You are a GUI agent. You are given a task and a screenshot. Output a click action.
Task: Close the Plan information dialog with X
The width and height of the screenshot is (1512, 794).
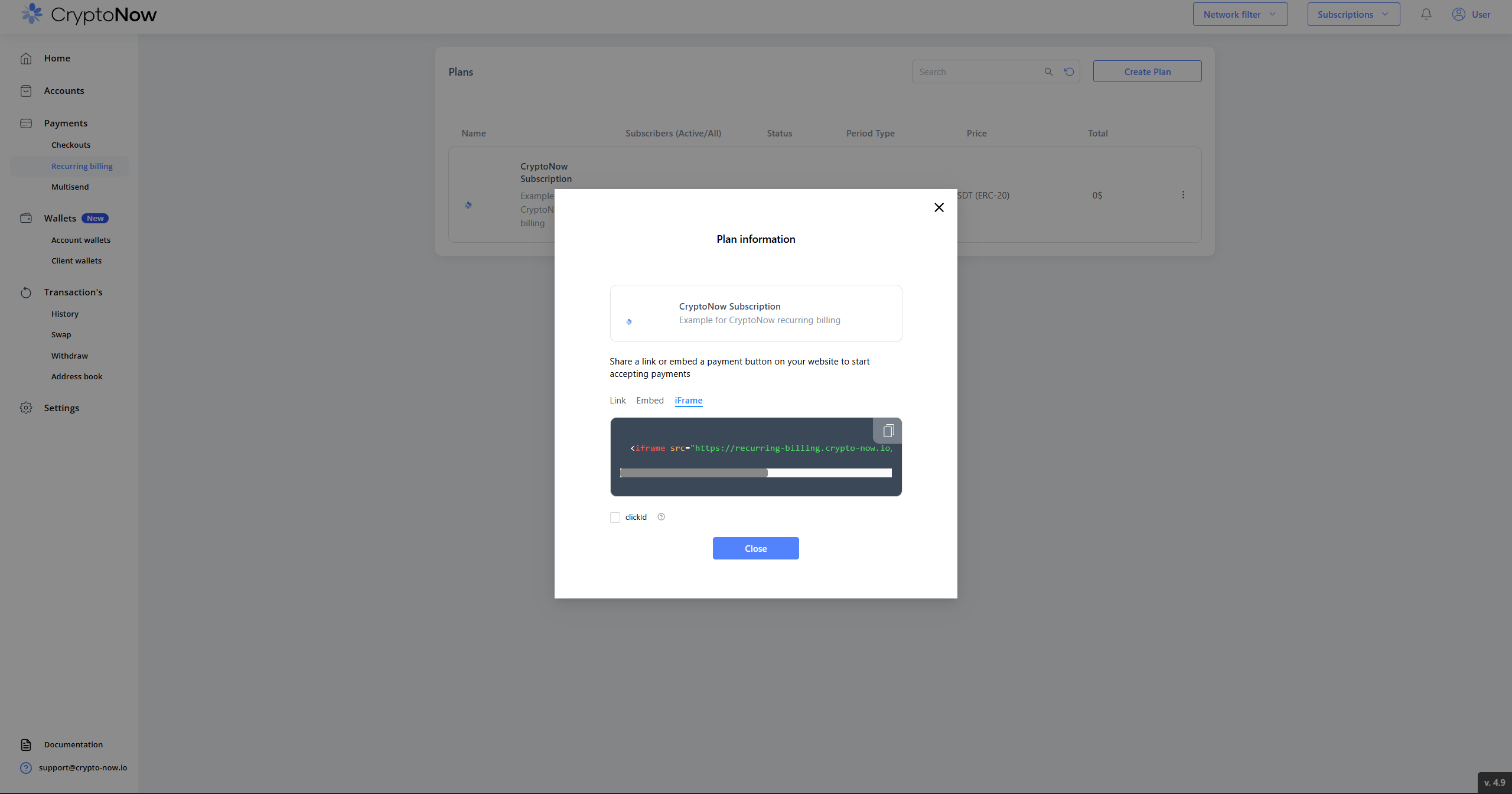coord(939,207)
